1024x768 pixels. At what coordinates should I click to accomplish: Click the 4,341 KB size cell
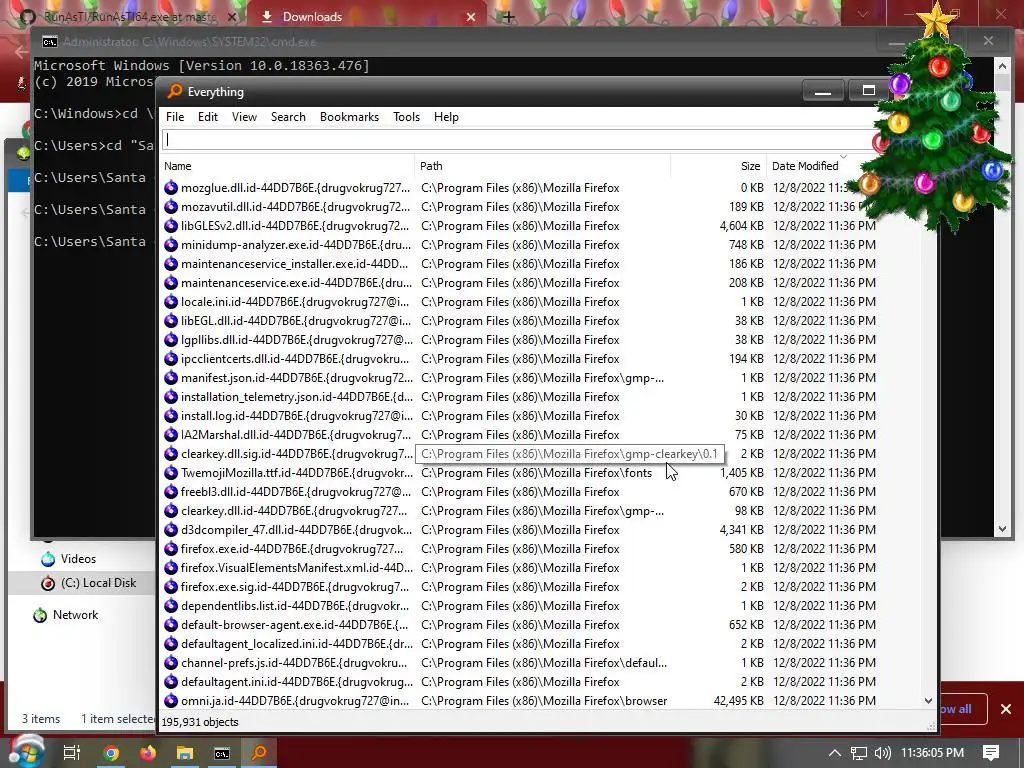[x=741, y=530]
